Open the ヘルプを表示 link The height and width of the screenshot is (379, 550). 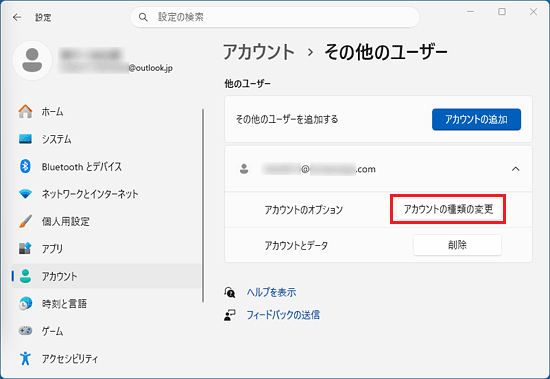point(271,292)
